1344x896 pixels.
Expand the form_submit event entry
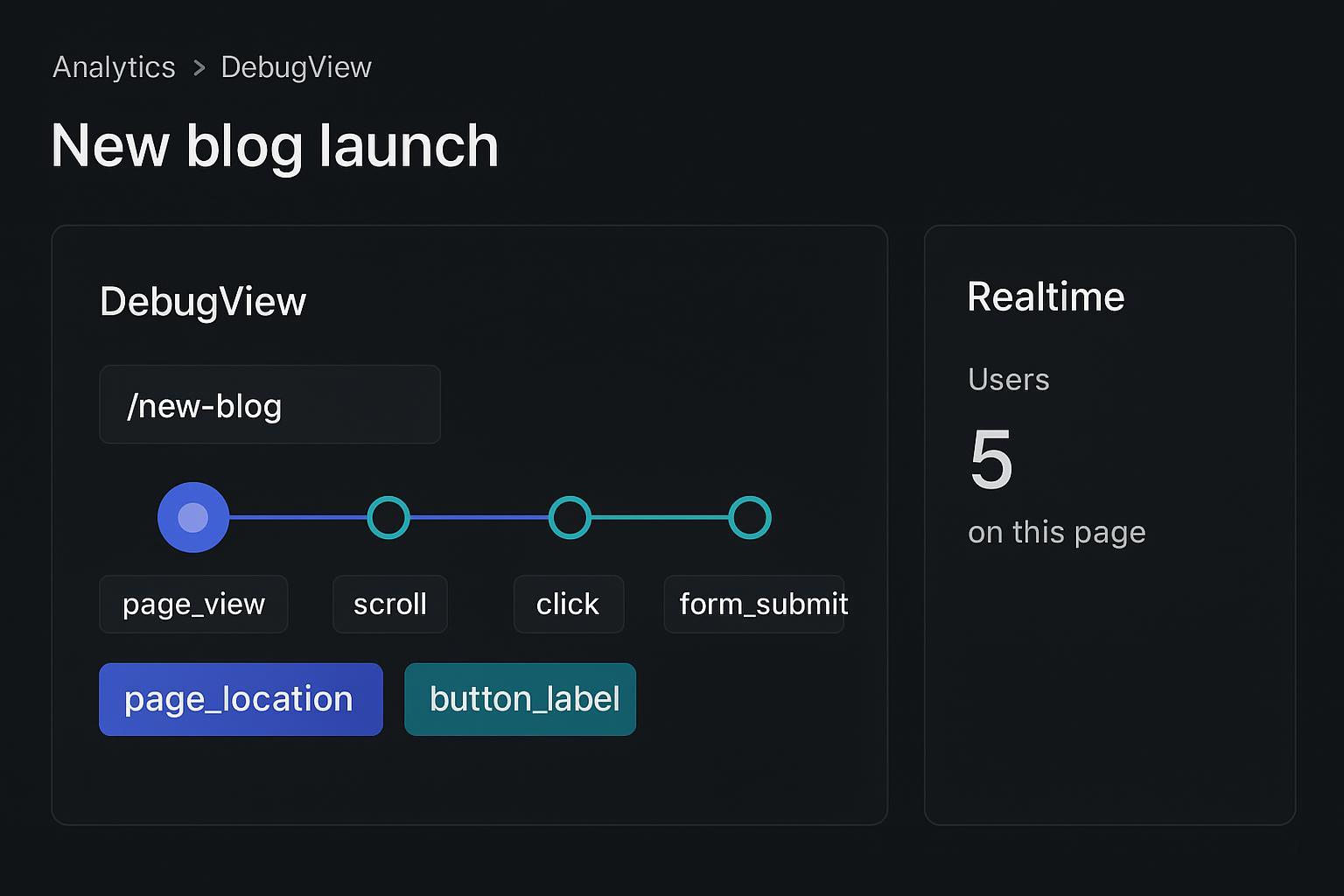pyautogui.click(x=754, y=604)
